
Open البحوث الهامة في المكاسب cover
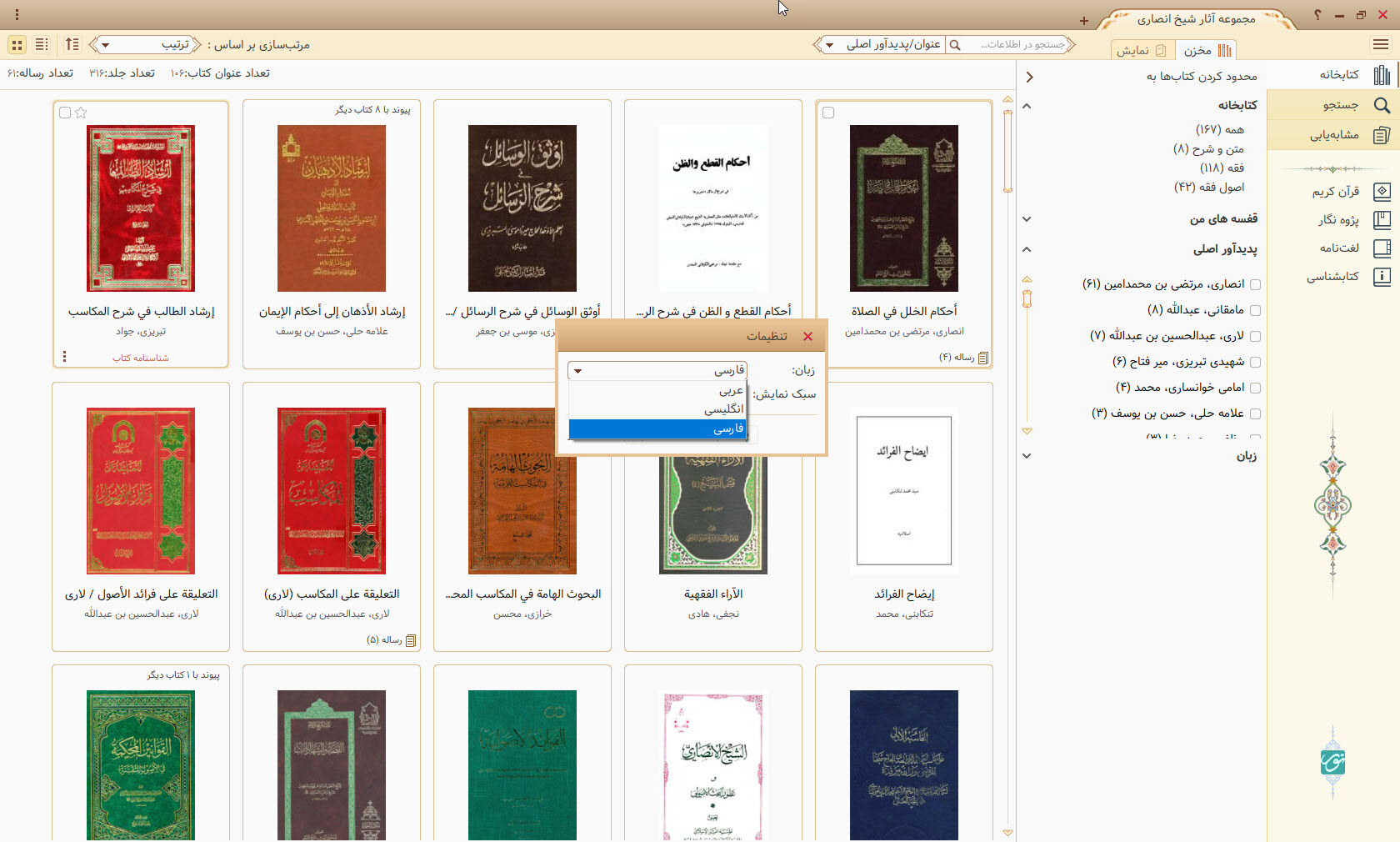(x=522, y=491)
